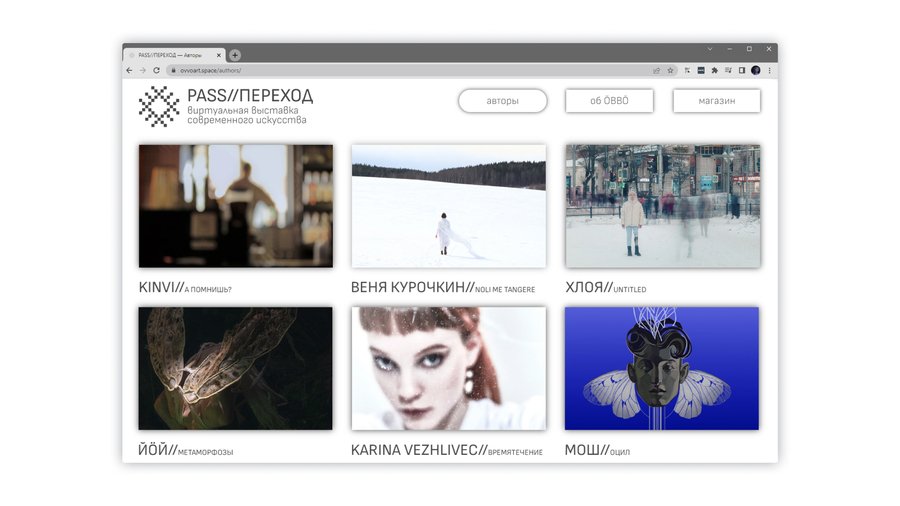Viewport: 900px width, 506px height.
Task: Click the address bar with ovvoart.space/authors/
Action: (x=422, y=71)
